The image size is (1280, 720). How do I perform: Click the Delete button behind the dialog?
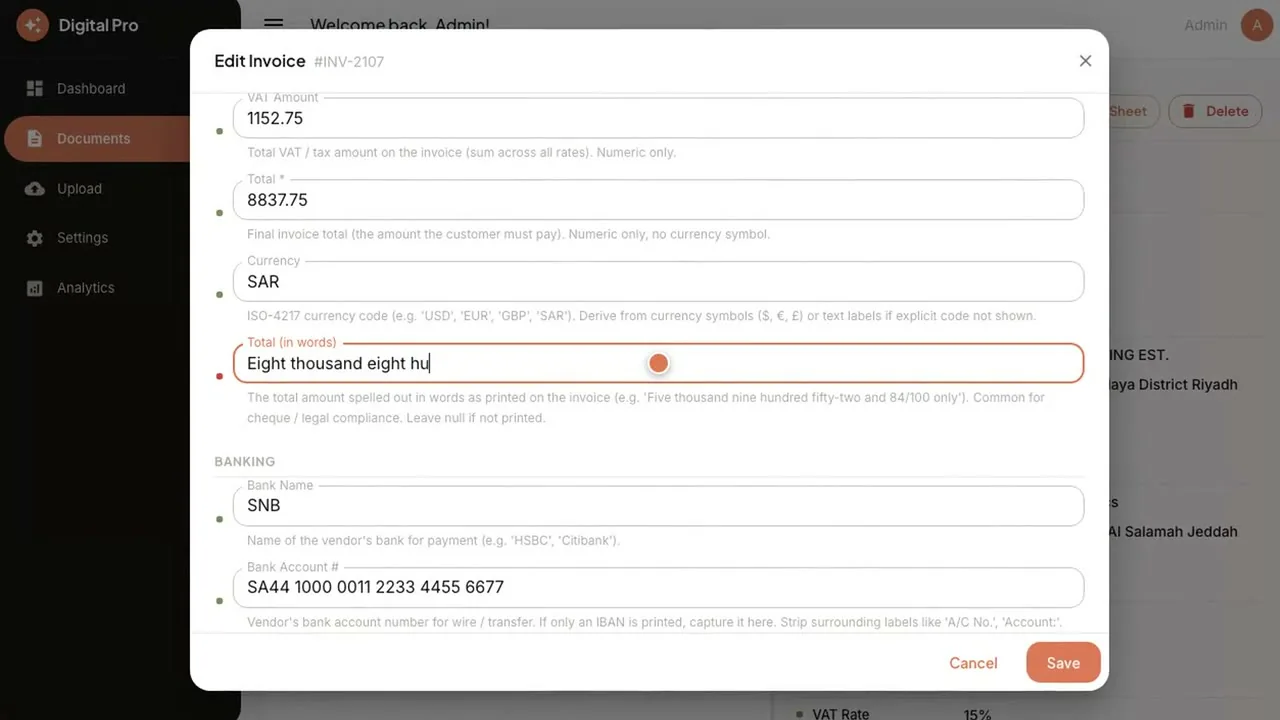(1216, 111)
